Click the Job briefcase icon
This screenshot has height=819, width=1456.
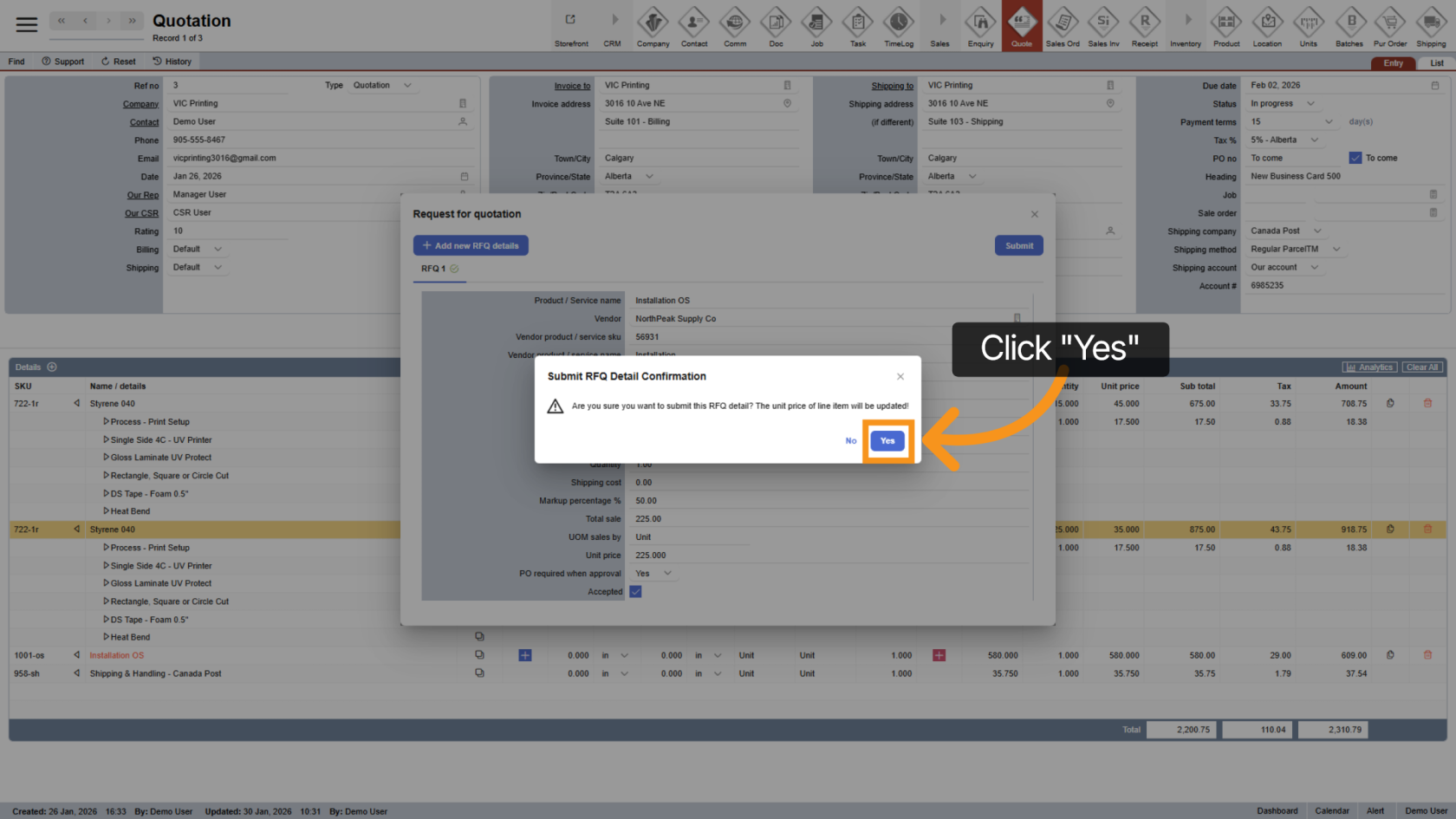click(x=816, y=24)
